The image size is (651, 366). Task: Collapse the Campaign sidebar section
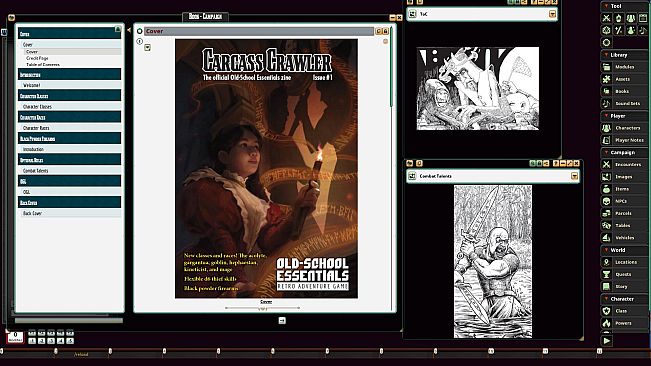[x=624, y=152]
